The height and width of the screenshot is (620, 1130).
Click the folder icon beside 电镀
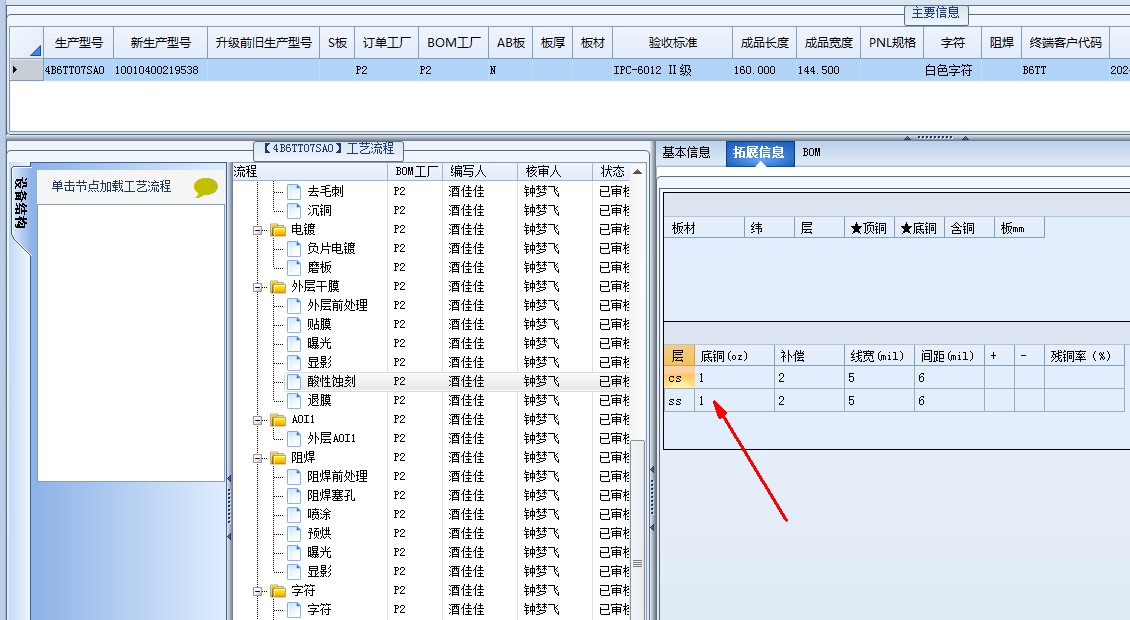click(x=278, y=230)
